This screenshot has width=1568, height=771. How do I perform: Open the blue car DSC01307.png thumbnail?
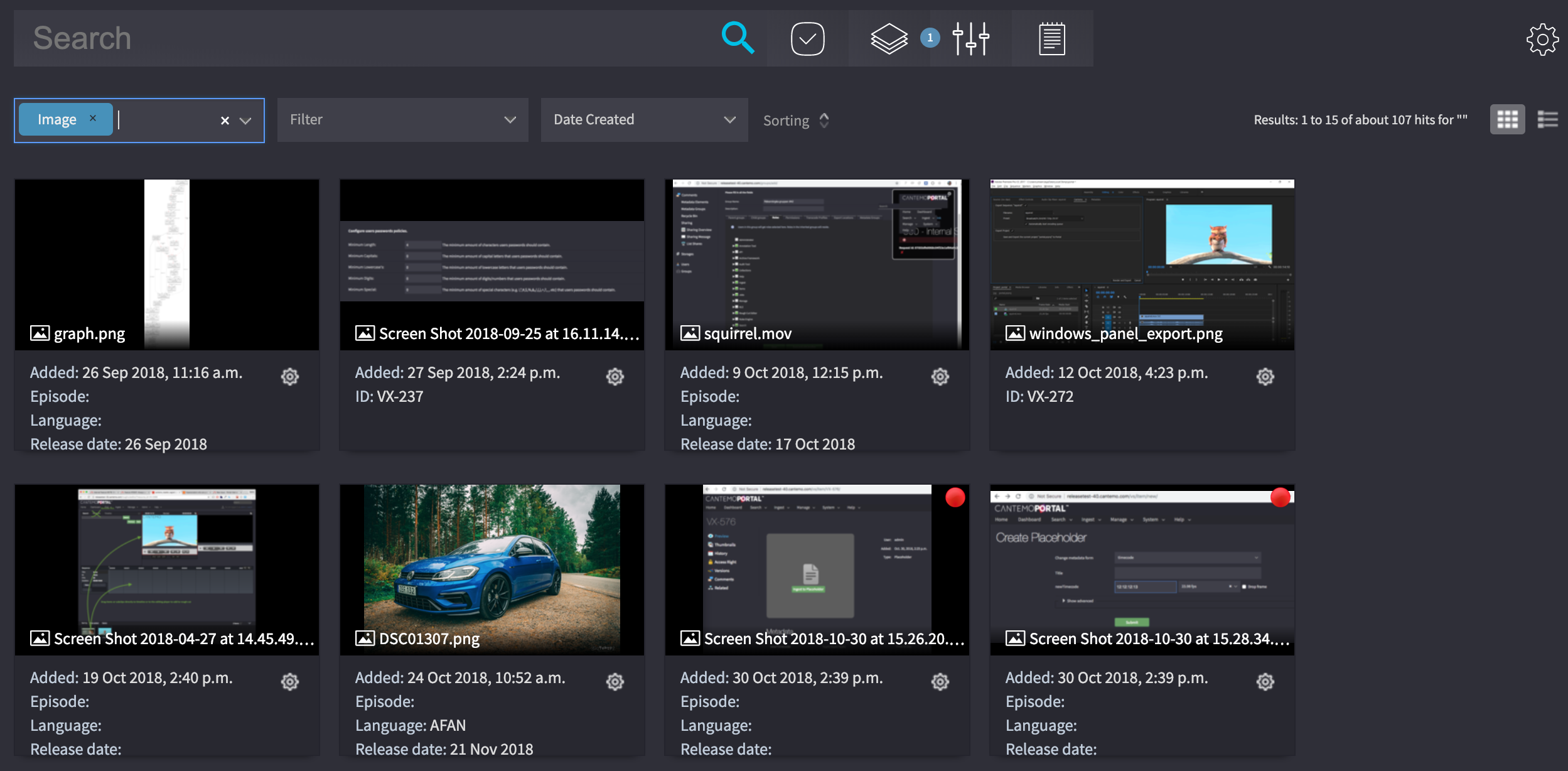point(492,569)
